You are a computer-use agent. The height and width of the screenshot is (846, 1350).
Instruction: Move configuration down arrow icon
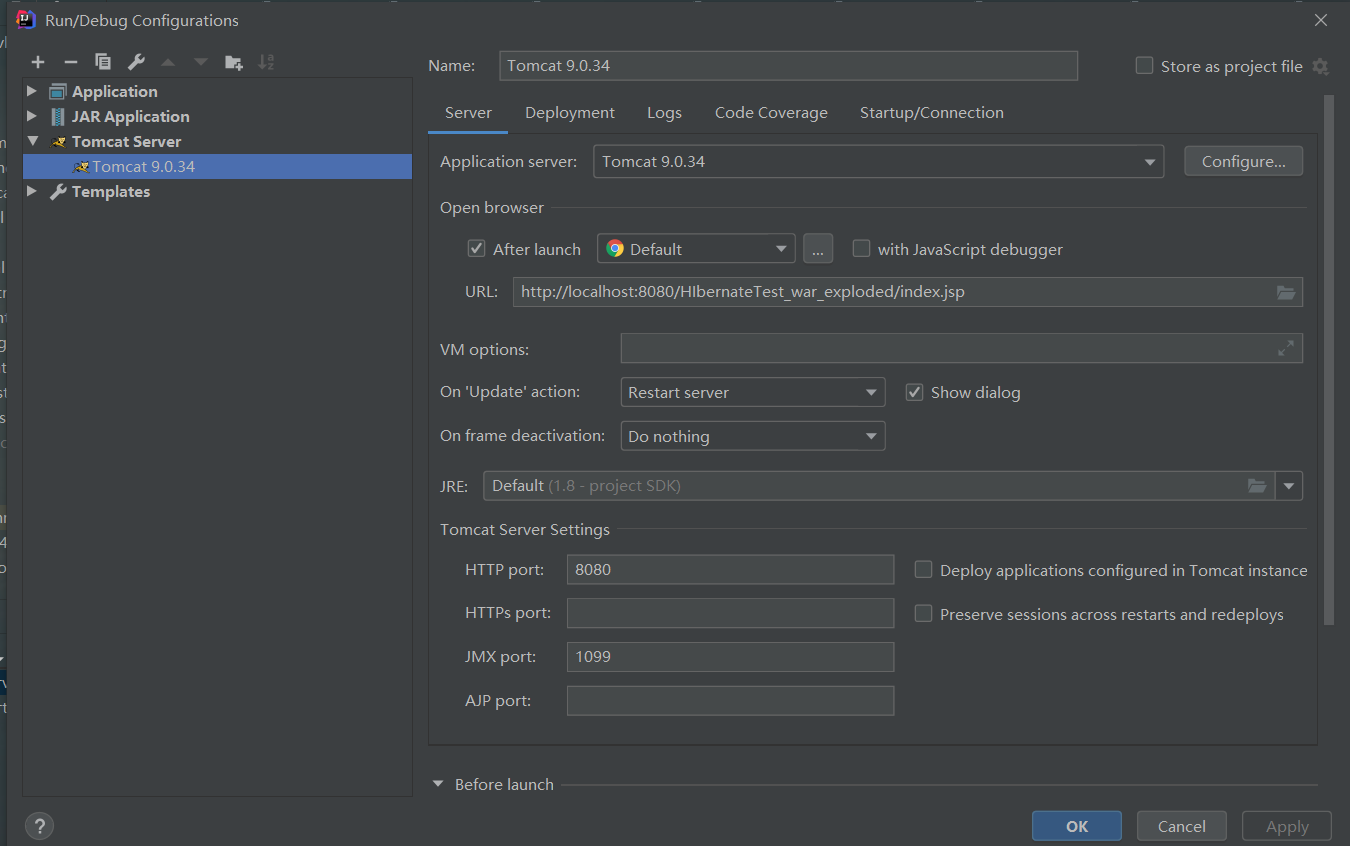click(201, 62)
